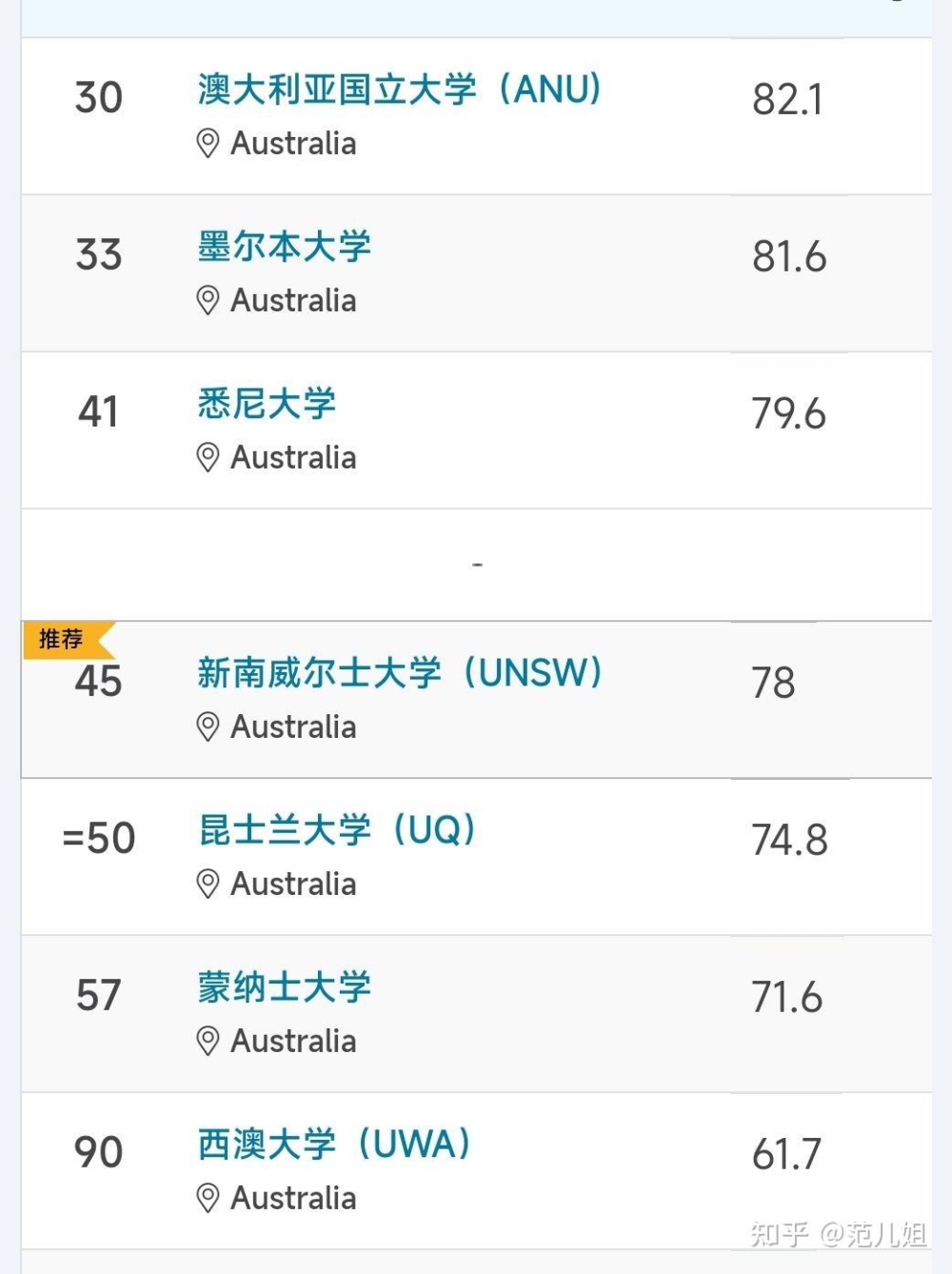Click the =50 rank for UQ

pyautogui.click(x=99, y=839)
